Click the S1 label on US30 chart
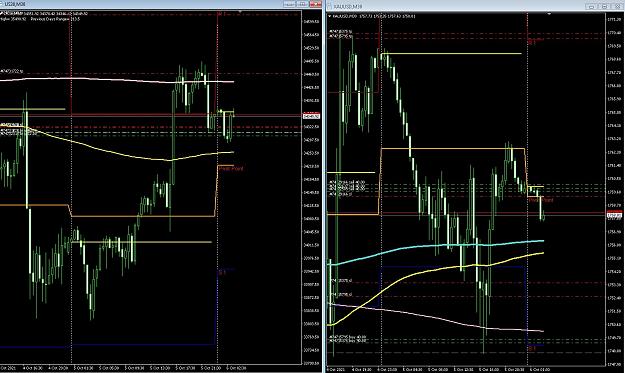Image resolution: width=625 pixels, height=373 pixels. point(222,273)
